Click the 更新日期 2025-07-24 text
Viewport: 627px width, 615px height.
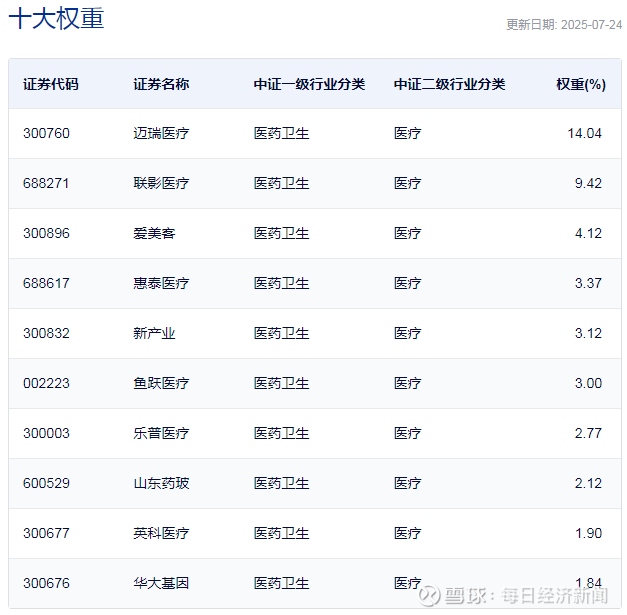click(x=564, y=25)
